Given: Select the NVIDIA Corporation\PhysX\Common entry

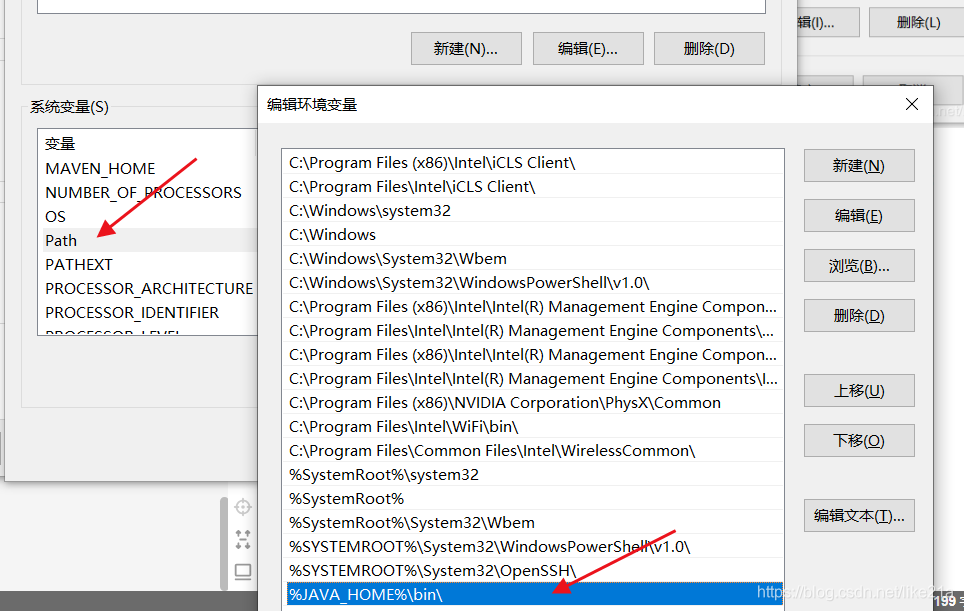Looking at the screenshot, I should (x=533, y=403).
